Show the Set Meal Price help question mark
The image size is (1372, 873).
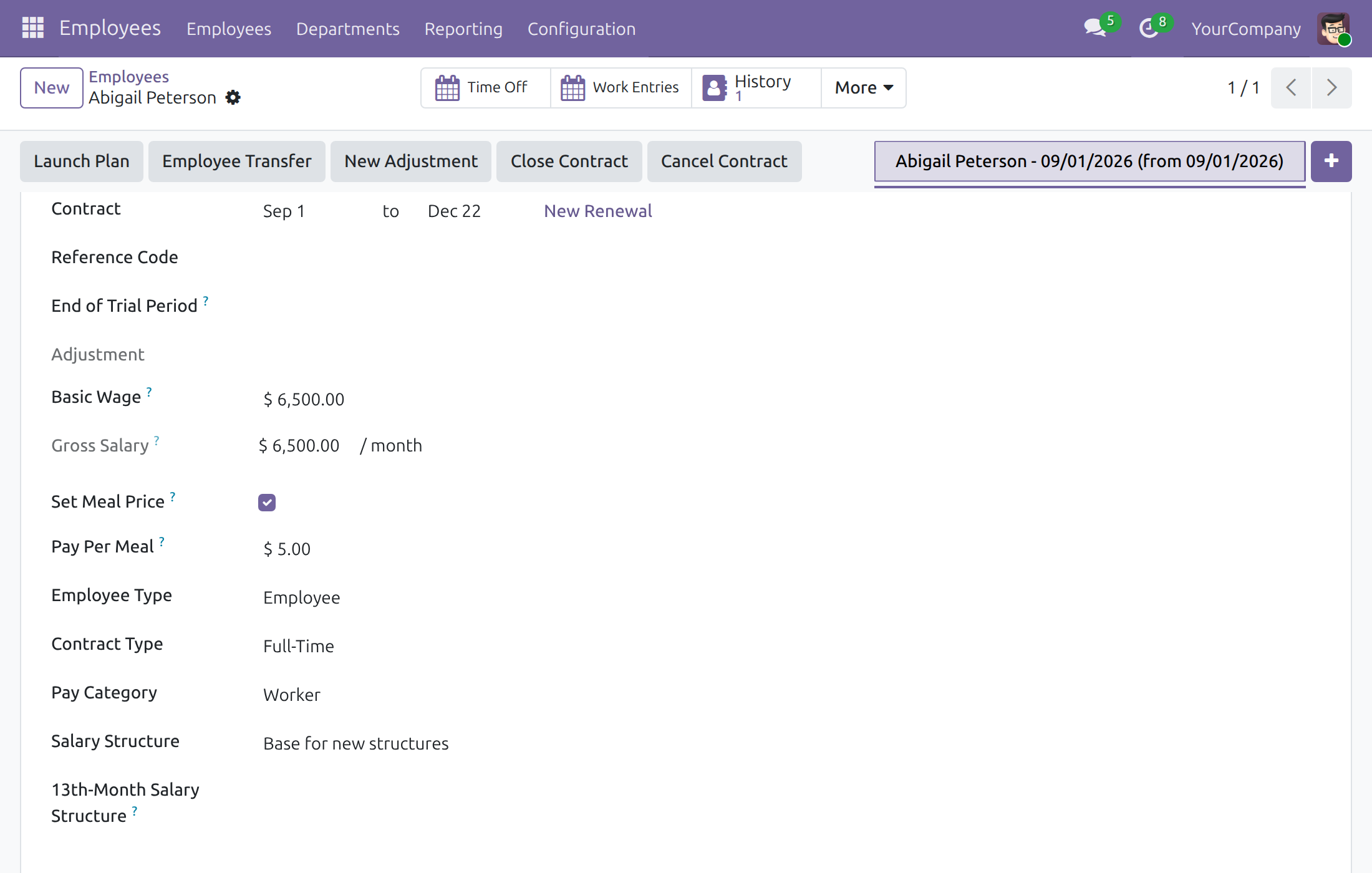173,496
